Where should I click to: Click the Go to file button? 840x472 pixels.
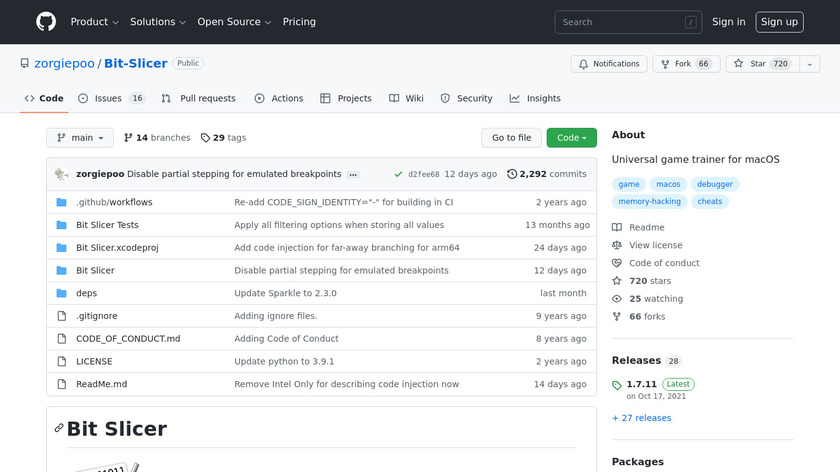pyautogui.click(x=512, y=138)
